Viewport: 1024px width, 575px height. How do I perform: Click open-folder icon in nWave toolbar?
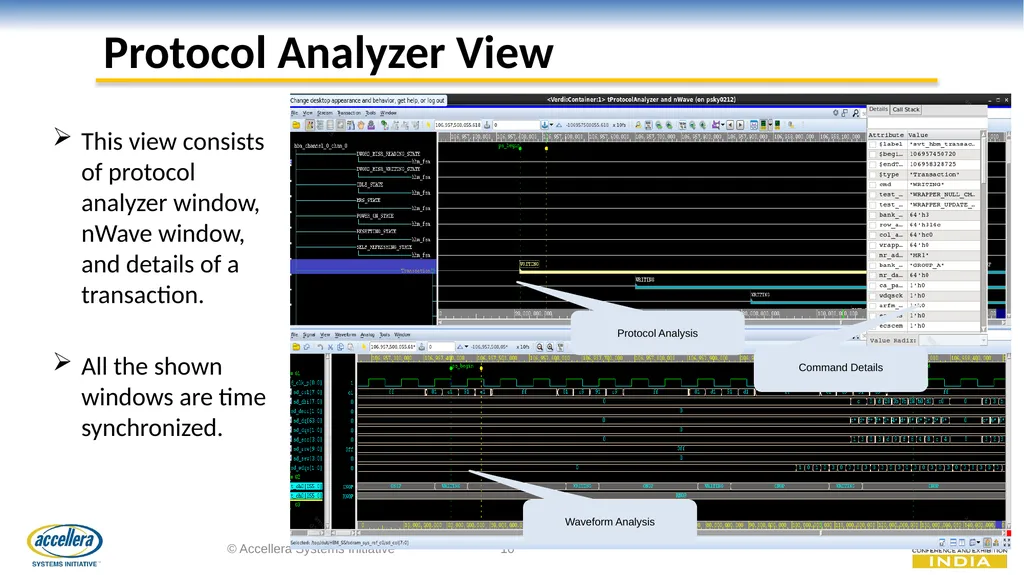click(x=296, y=347)
